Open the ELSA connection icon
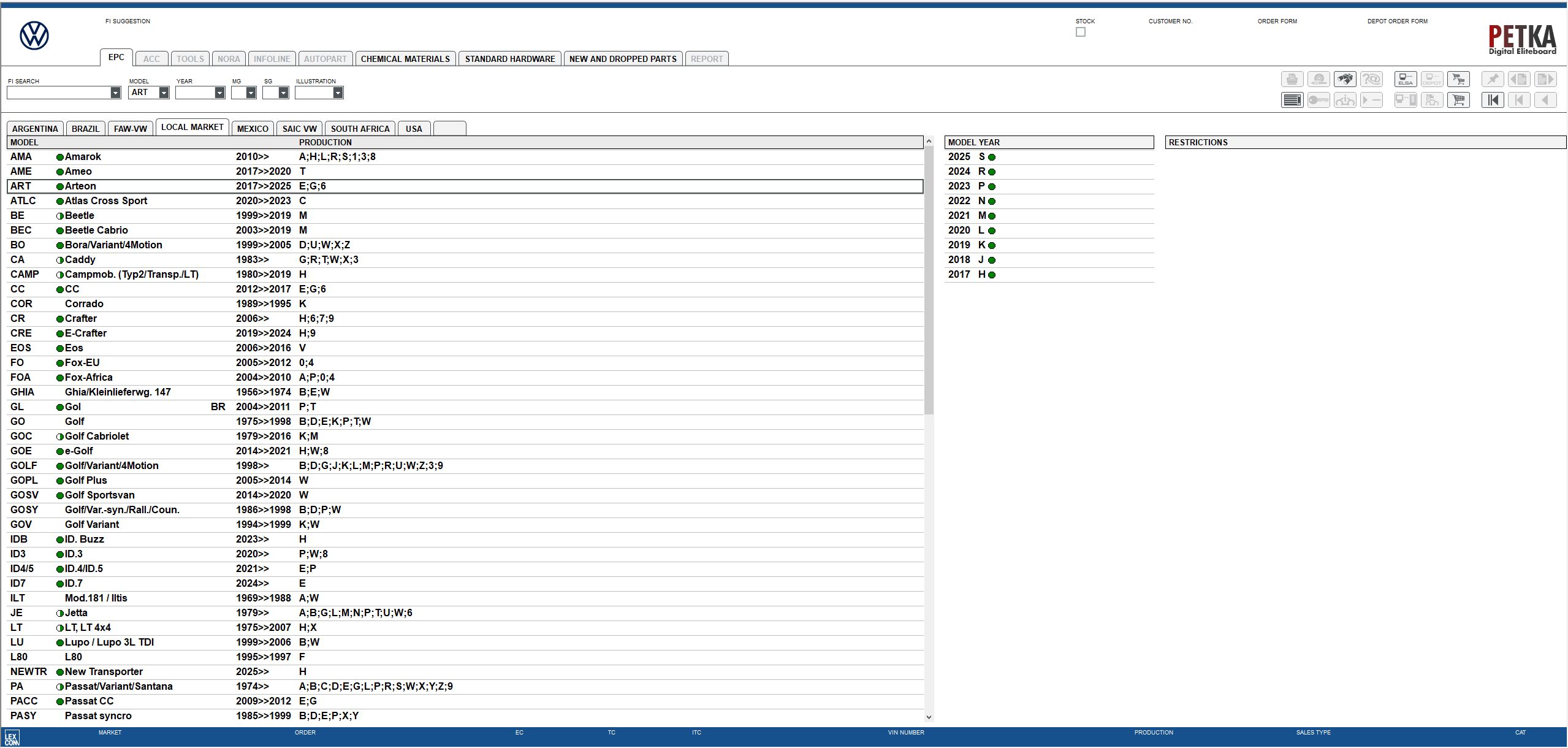 tap(1406, 80)
